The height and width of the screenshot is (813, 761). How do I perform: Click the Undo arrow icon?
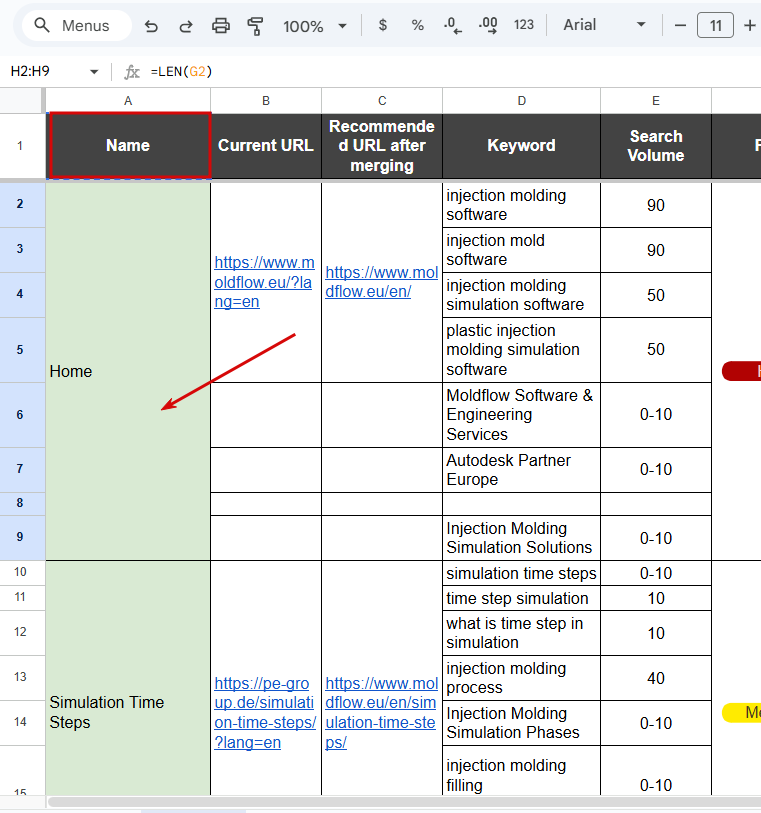click(x=151, y=25)
